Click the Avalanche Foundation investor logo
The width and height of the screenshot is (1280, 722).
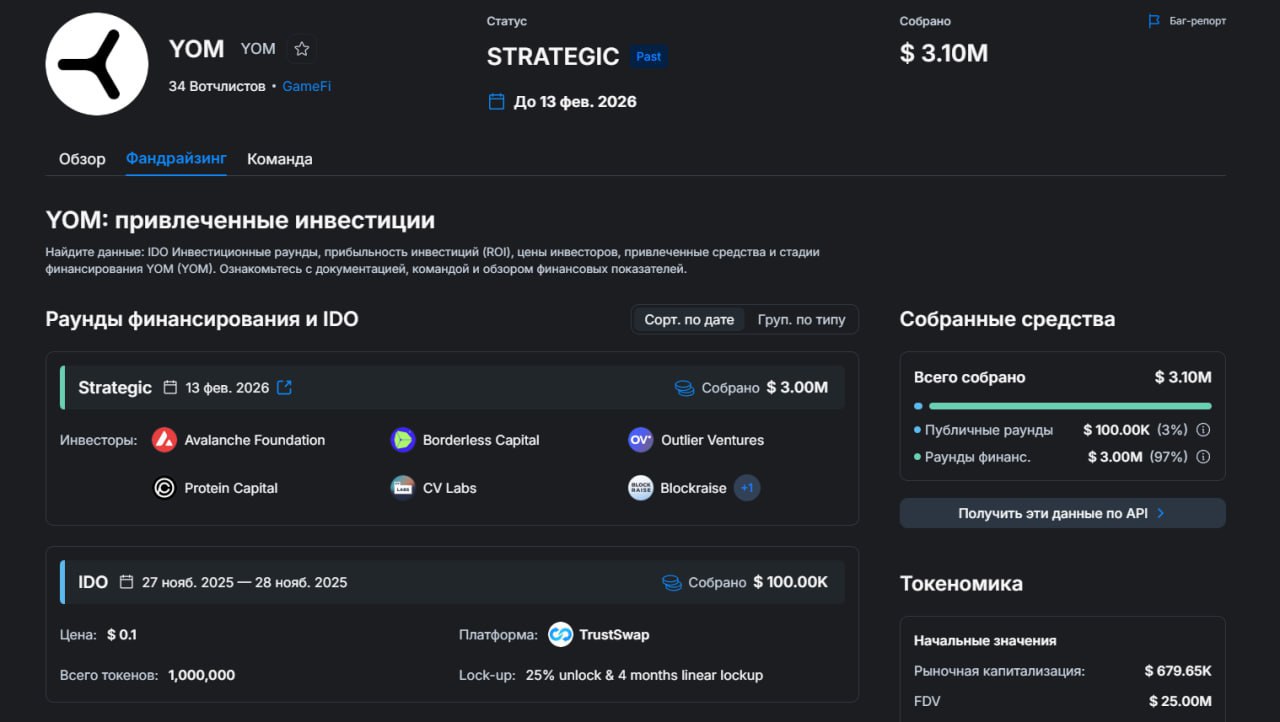(164, 440)
